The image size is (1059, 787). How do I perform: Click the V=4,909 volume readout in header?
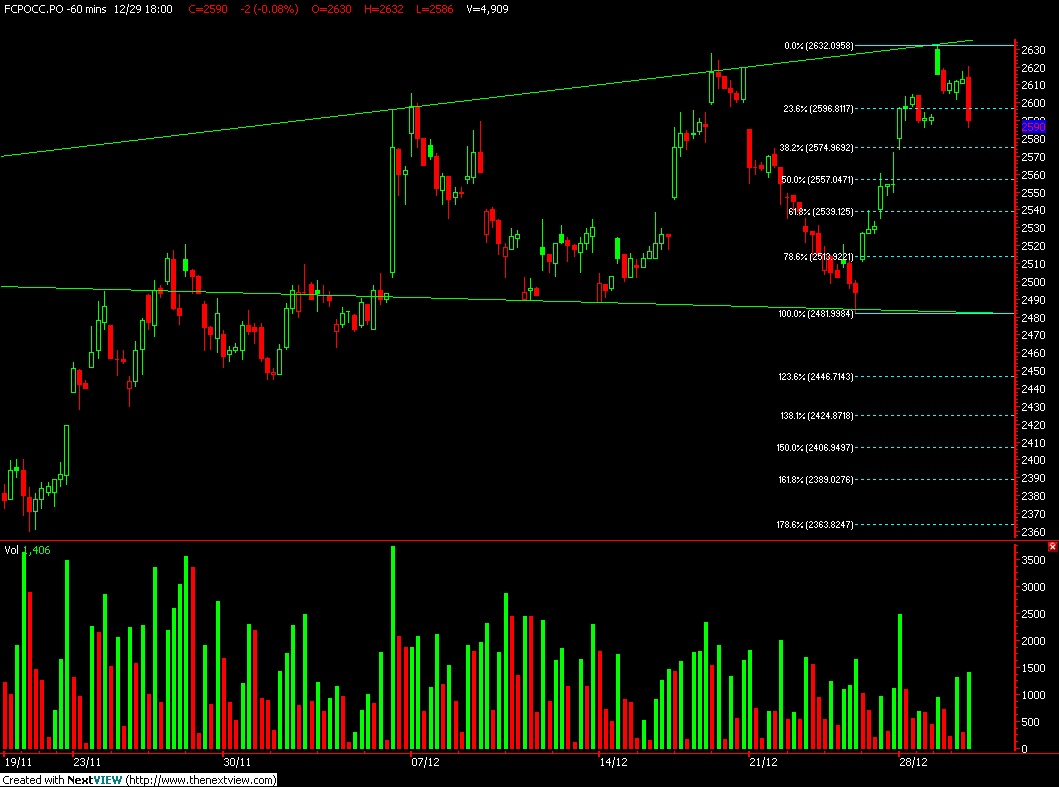click(488, 9)
